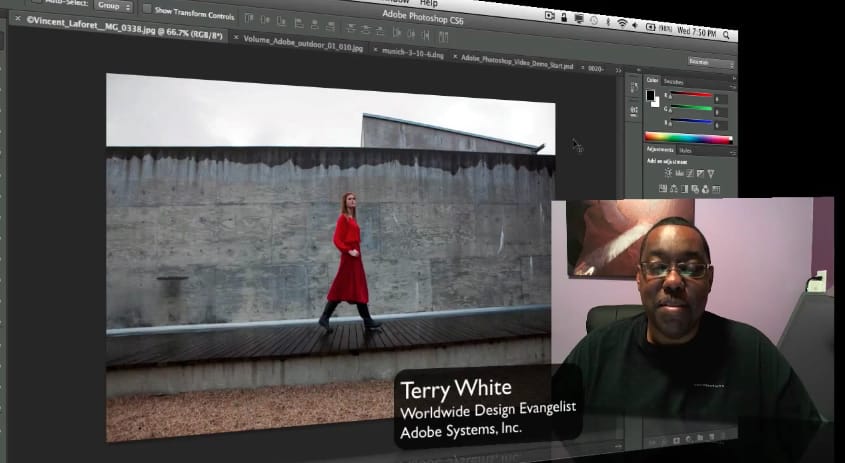Add a Color Lookup adjustment

pos(716,189)
